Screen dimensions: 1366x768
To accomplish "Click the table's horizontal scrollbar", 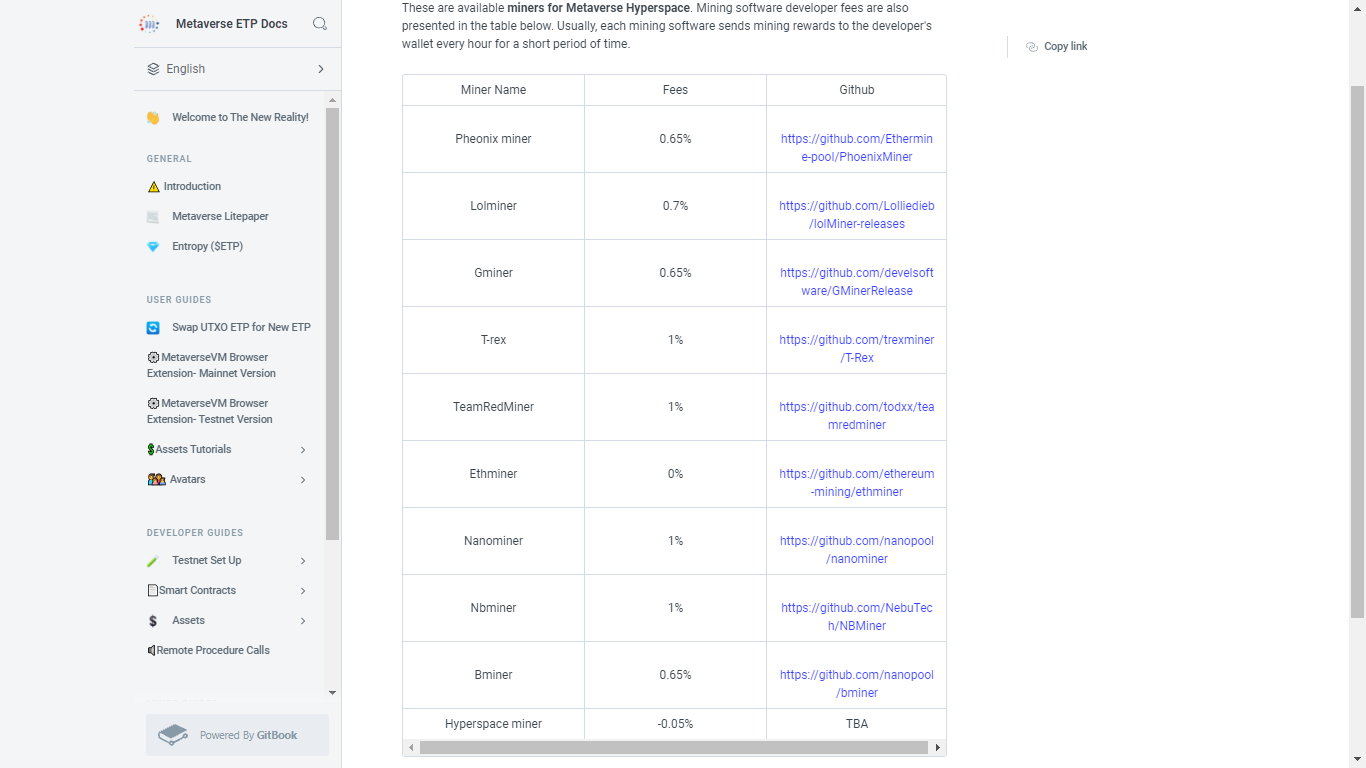I will [673, 747].
